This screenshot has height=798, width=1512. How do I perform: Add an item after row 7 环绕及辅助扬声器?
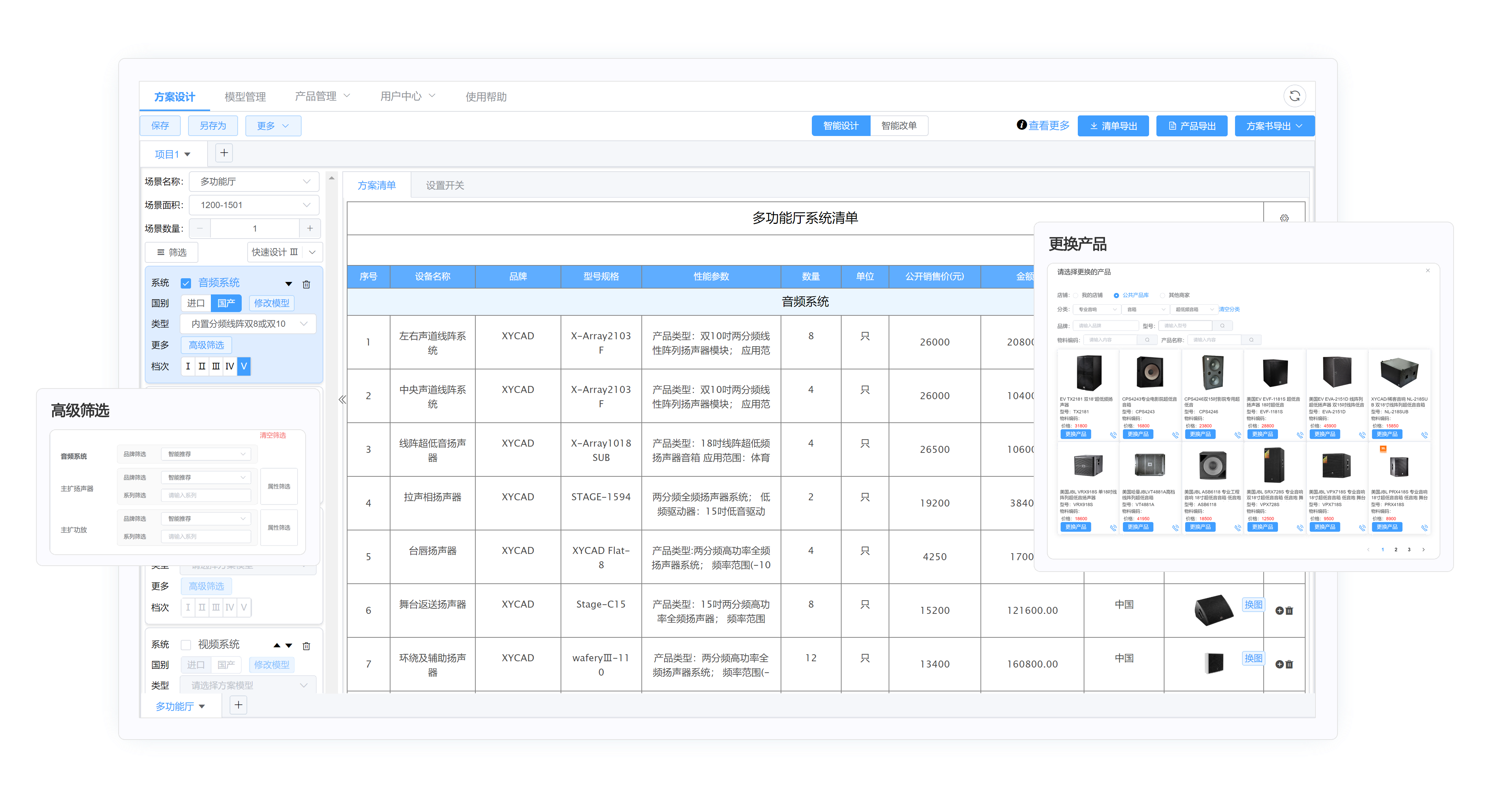1279,664
